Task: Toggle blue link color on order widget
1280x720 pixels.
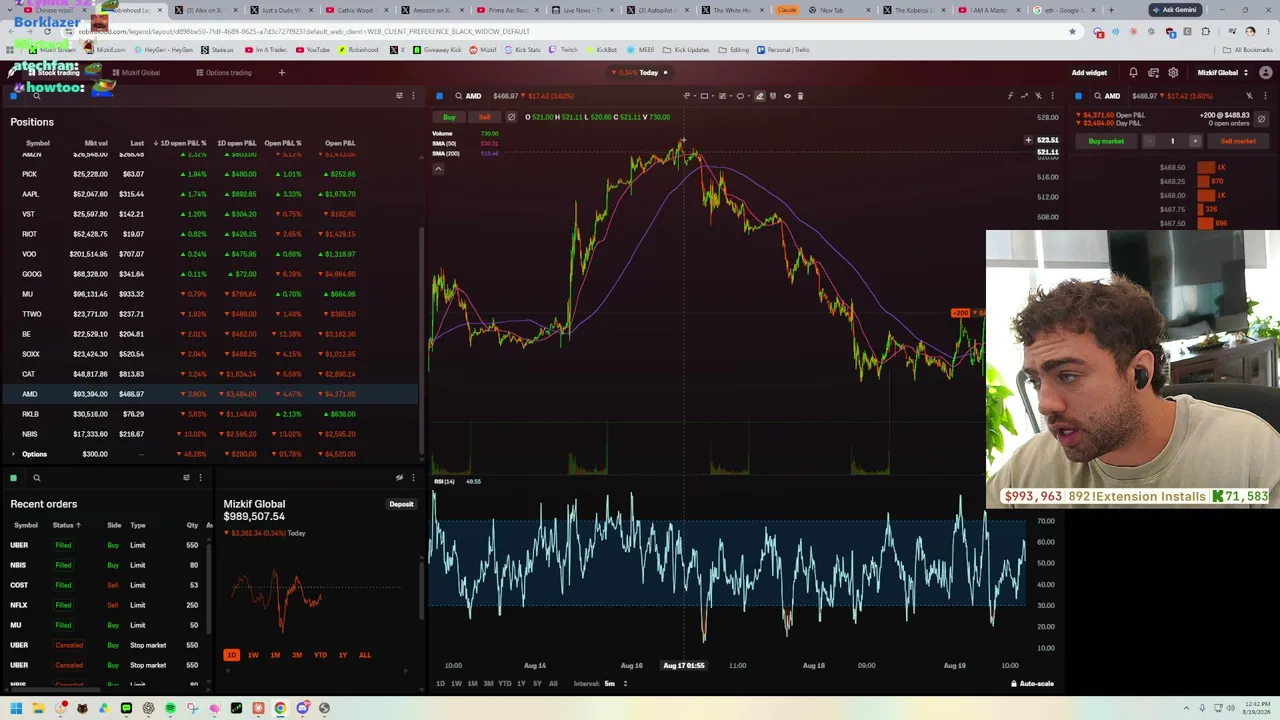Action: tap(1078, 96)
